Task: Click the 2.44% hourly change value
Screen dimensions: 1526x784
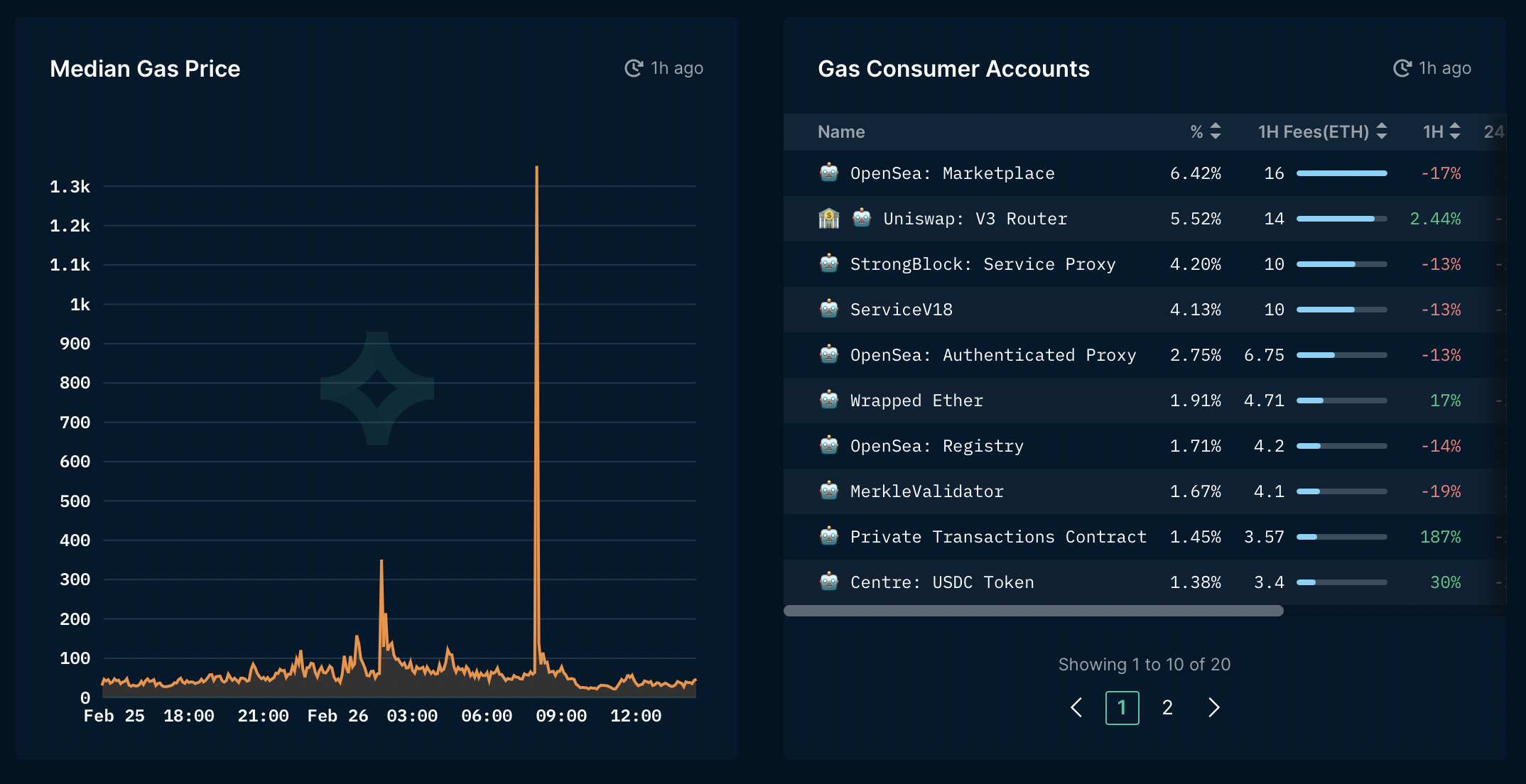Action: pos(1435,219)
